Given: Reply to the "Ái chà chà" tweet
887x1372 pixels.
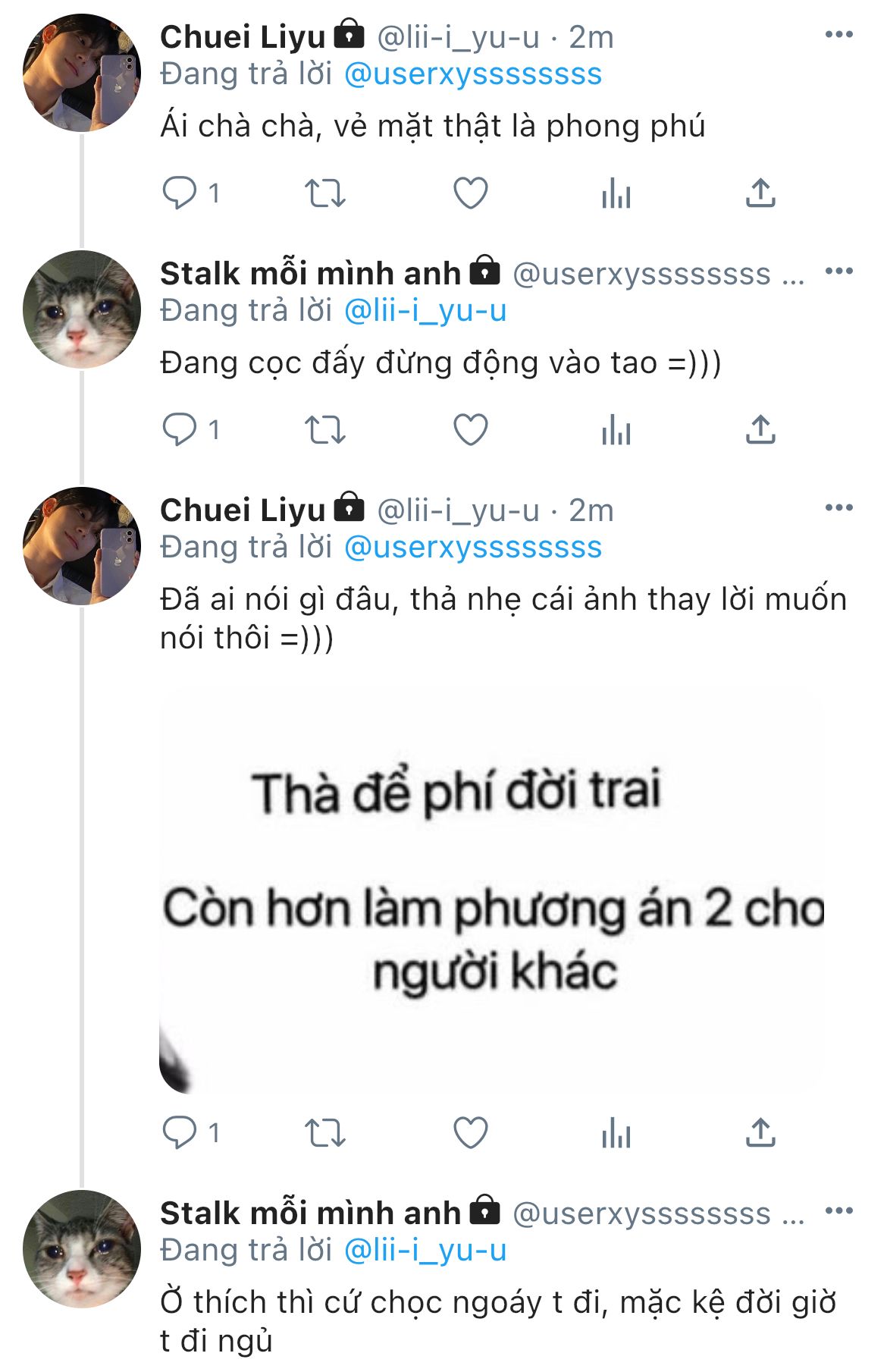Looking at the screenshot, I should [180, 193].
